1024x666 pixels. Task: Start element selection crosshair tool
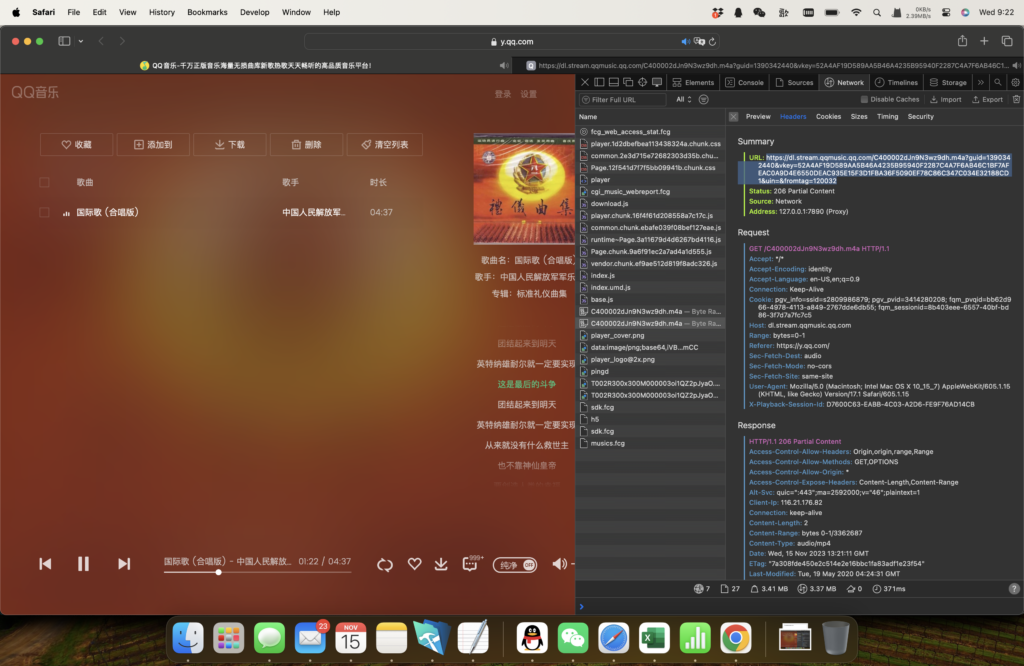pos(643,82)
